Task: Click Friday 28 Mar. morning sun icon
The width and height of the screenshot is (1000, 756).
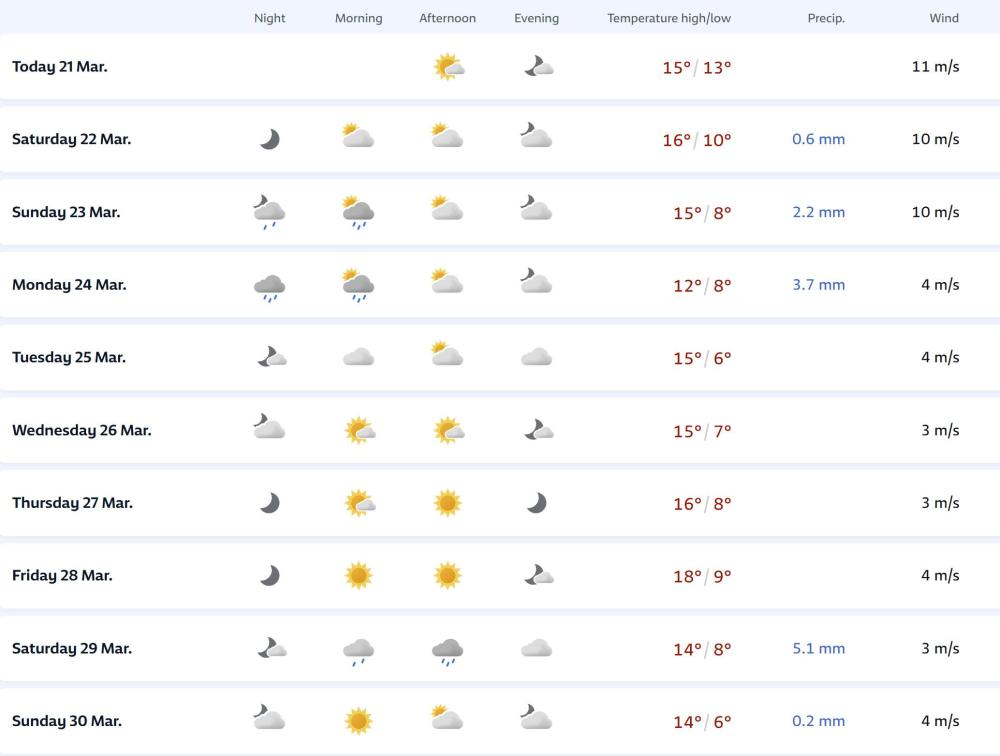Action: coord(358,575)
